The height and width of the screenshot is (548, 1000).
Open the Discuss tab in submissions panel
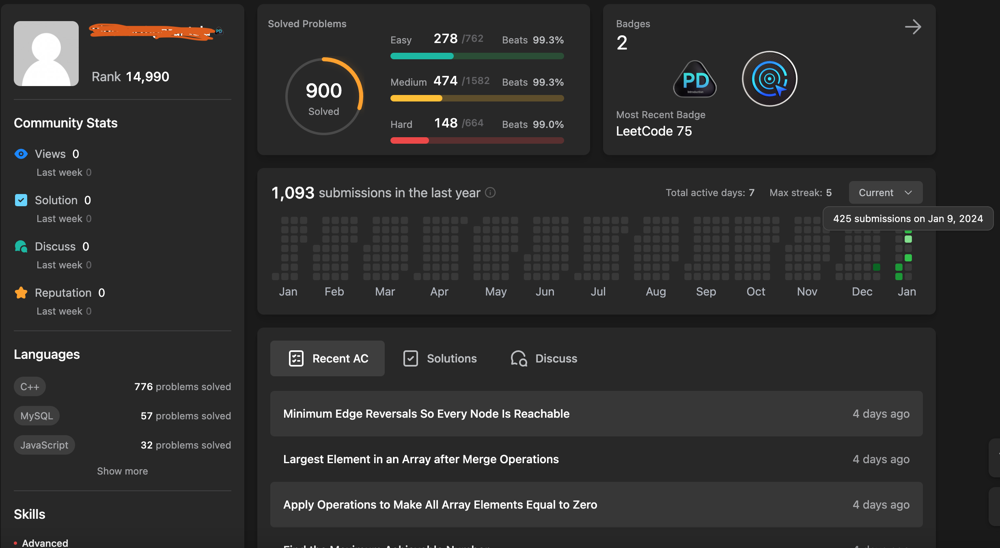coord(543,358)
